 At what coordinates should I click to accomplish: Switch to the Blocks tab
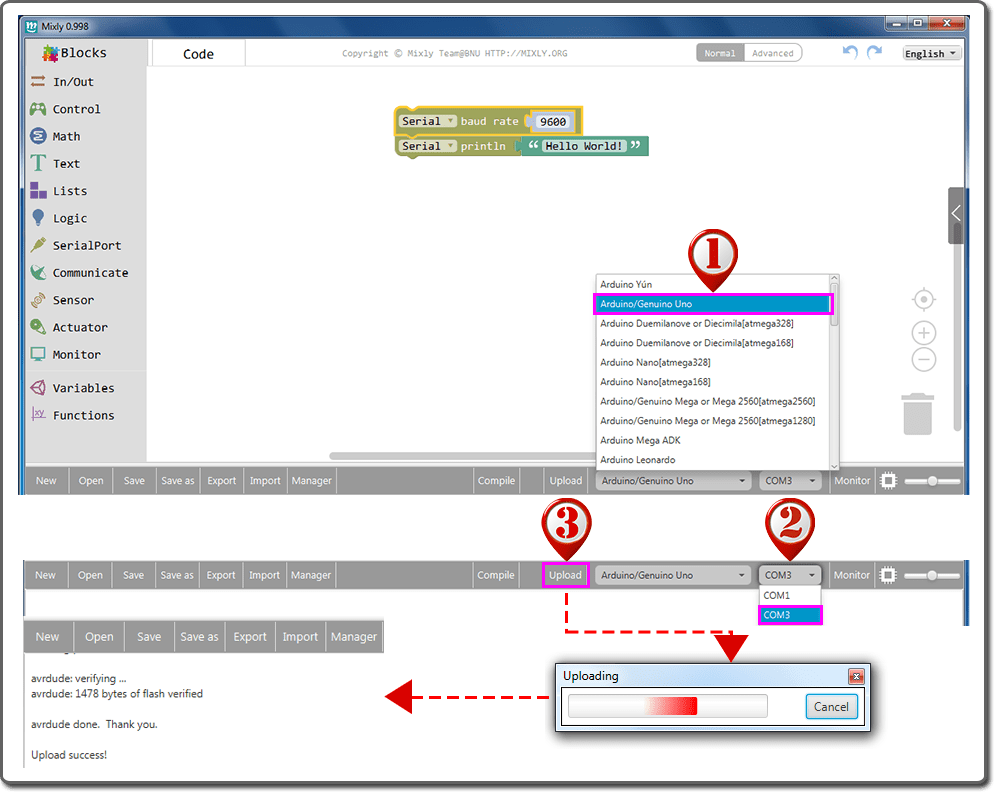pos(75,53)
